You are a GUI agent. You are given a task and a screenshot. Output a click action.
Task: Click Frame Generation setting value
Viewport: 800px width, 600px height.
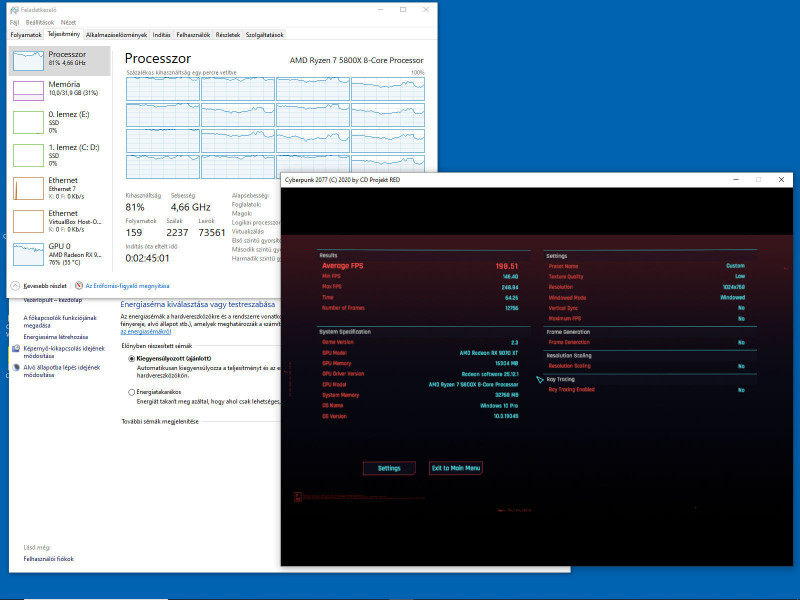point(741,342)
